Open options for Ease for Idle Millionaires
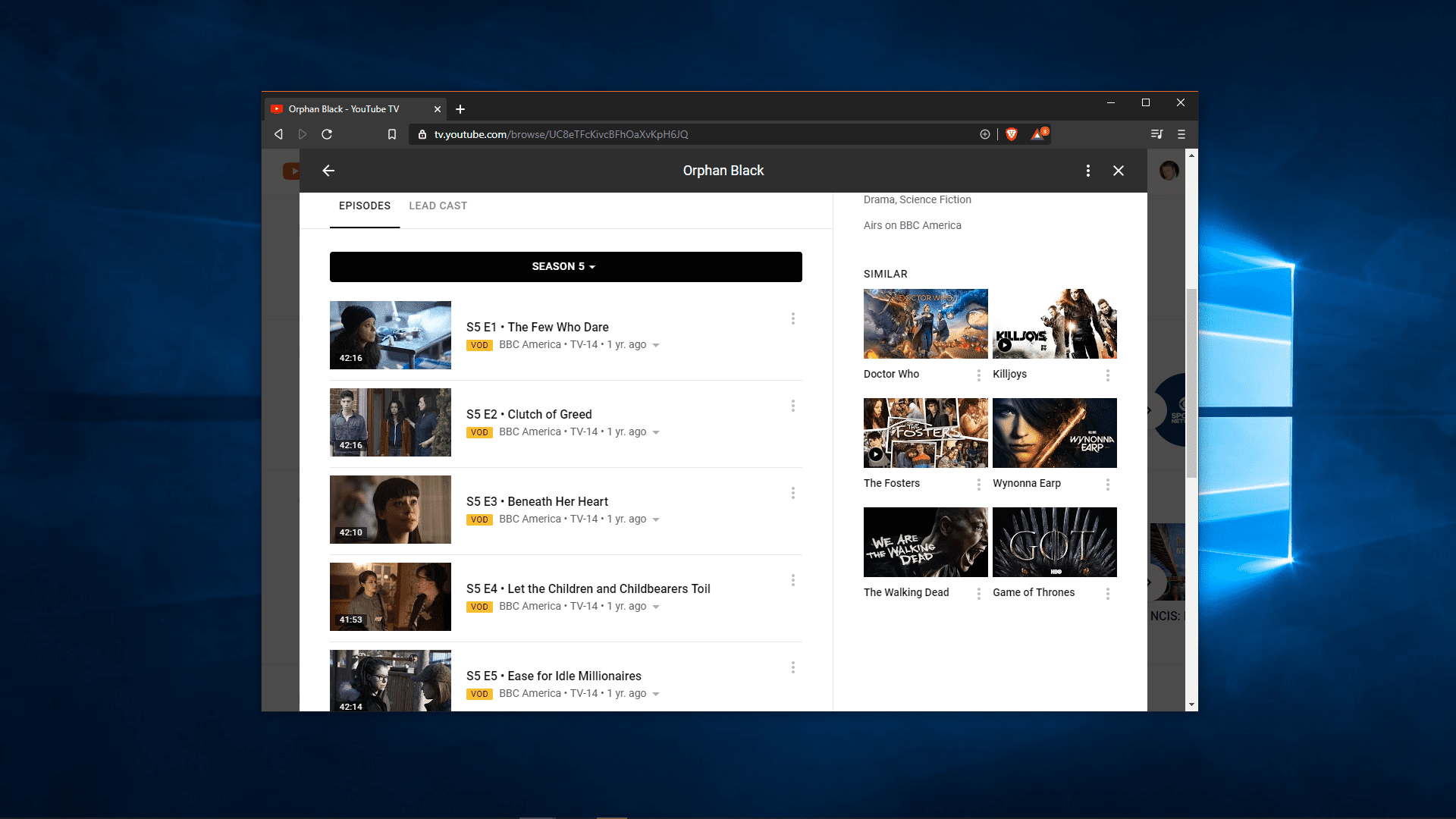Viewport: 1456px width, 819px height. (793, 667)
